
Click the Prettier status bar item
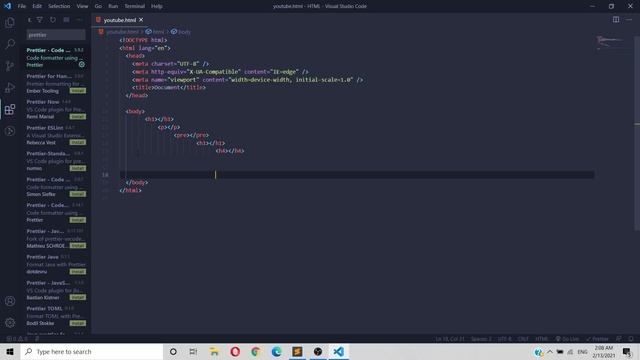[597, 339]
